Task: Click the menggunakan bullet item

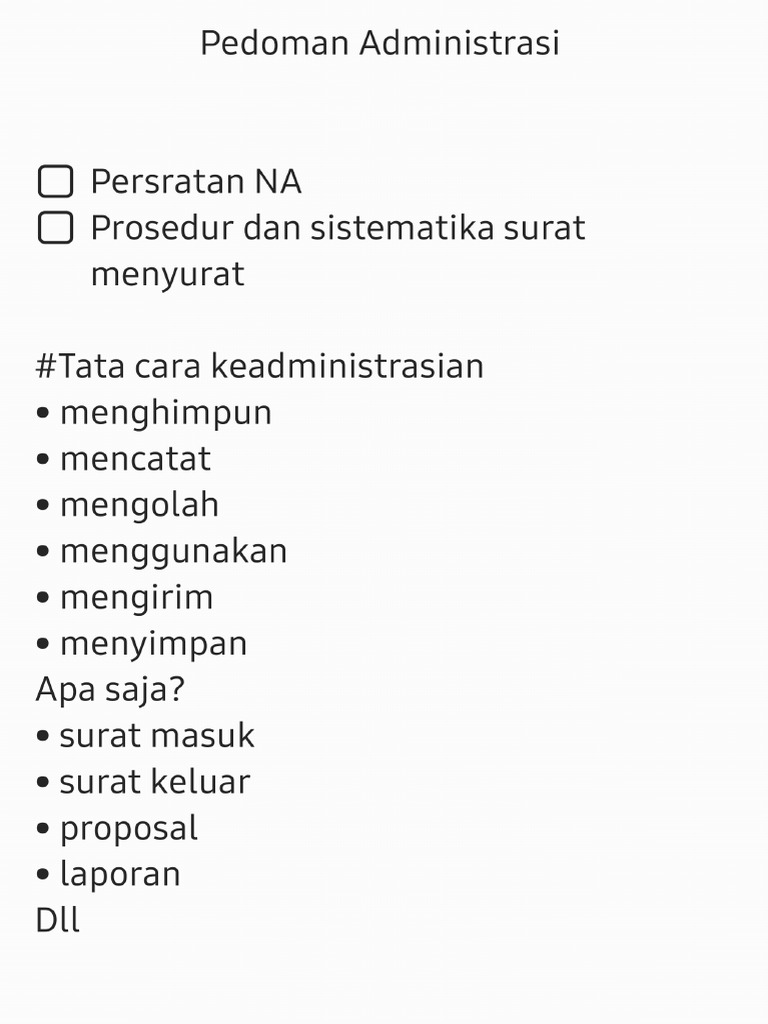Action: (x=162, y=551)
